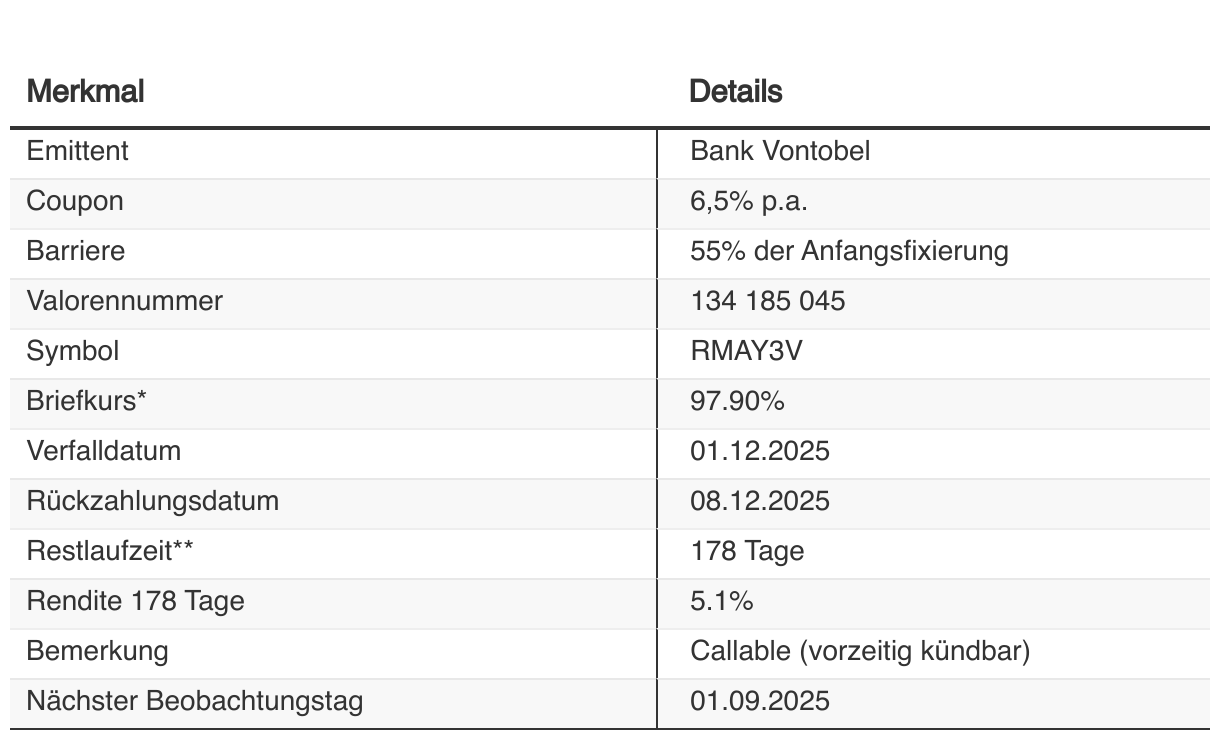1220x740 pixels.
Task: Click the Nächster Beobachtungstag label
Action: click(194, 701)
